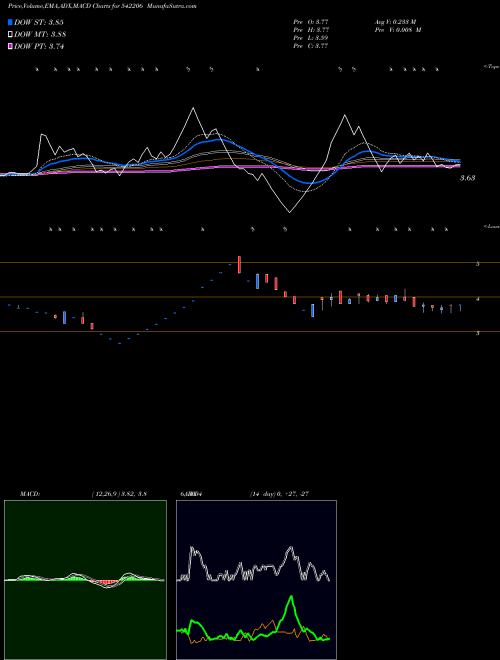Click the thick blue DOW ST moving average line
500x660 pixels.
point(217,139)
